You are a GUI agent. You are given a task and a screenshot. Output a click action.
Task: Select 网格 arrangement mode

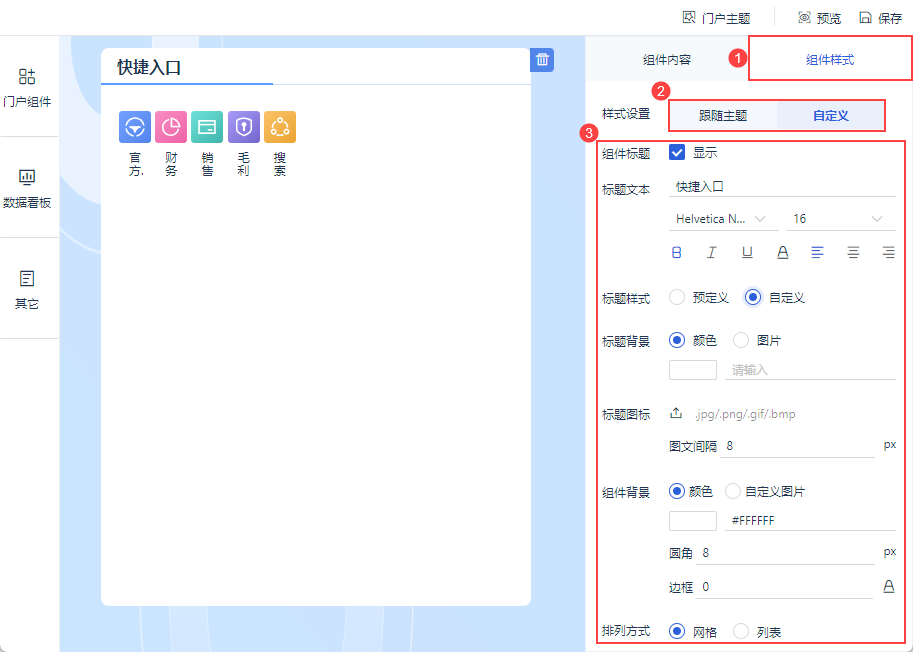tap(677, 631)
